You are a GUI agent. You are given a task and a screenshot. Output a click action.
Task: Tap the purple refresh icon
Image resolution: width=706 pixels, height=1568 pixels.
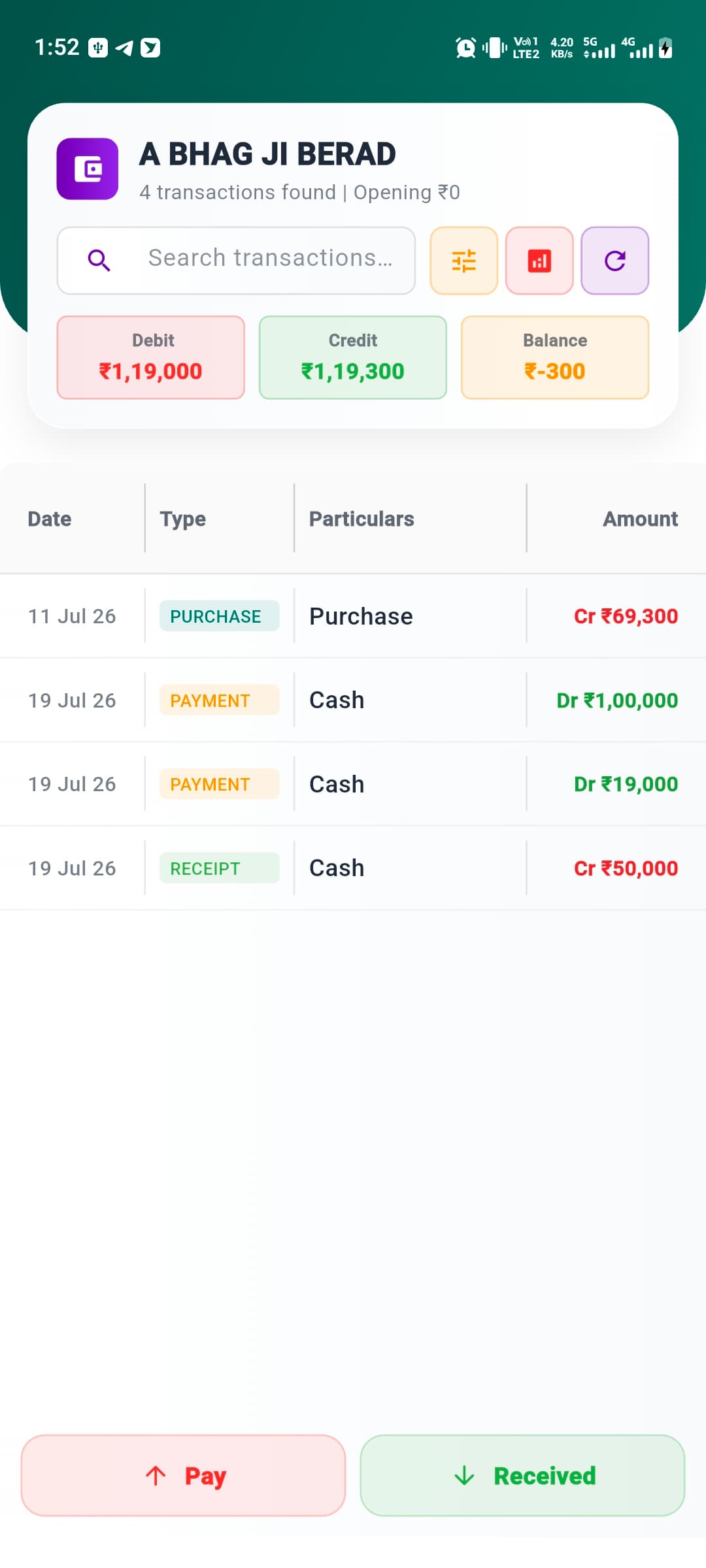pyautogui.click(x=615, y=261)
